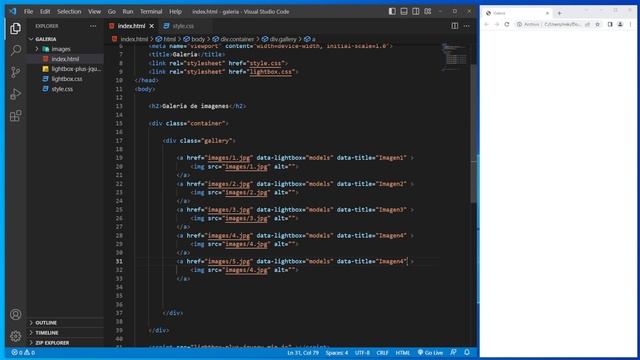Follow the lightbox.css href link in code
This screenshot has width=640, height=360.
click(x=271, y=72)
